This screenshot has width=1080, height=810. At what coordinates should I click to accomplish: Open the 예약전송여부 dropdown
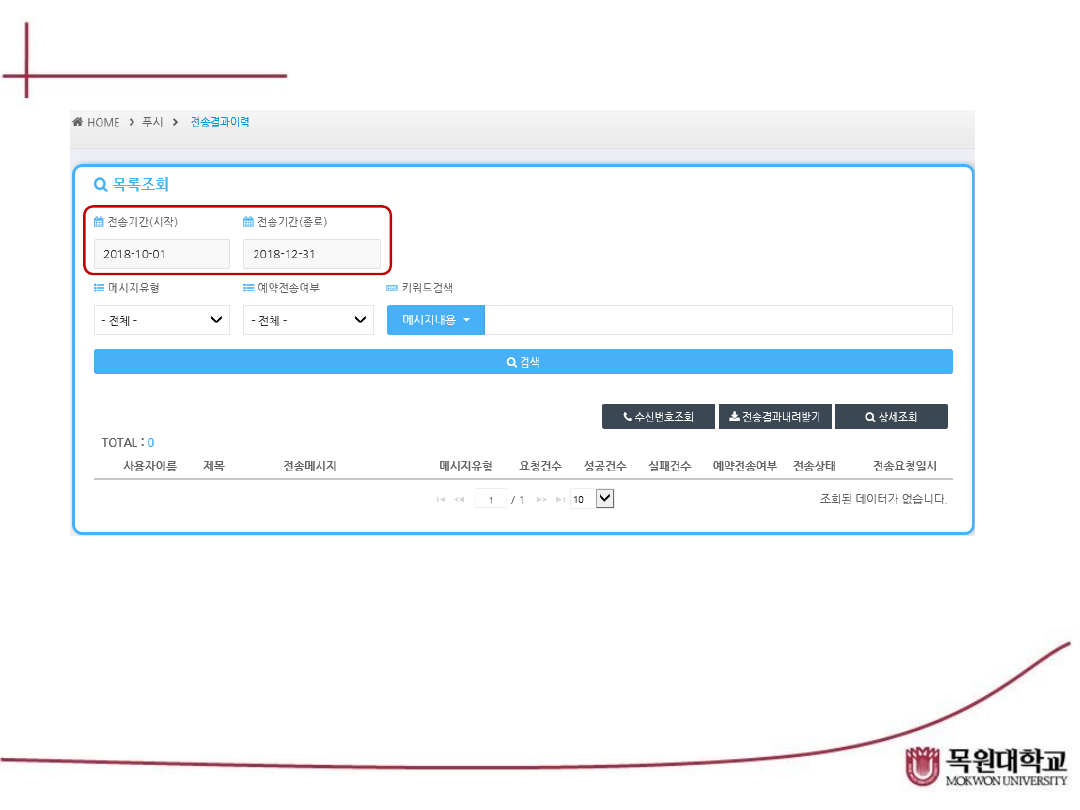(308, 320)
